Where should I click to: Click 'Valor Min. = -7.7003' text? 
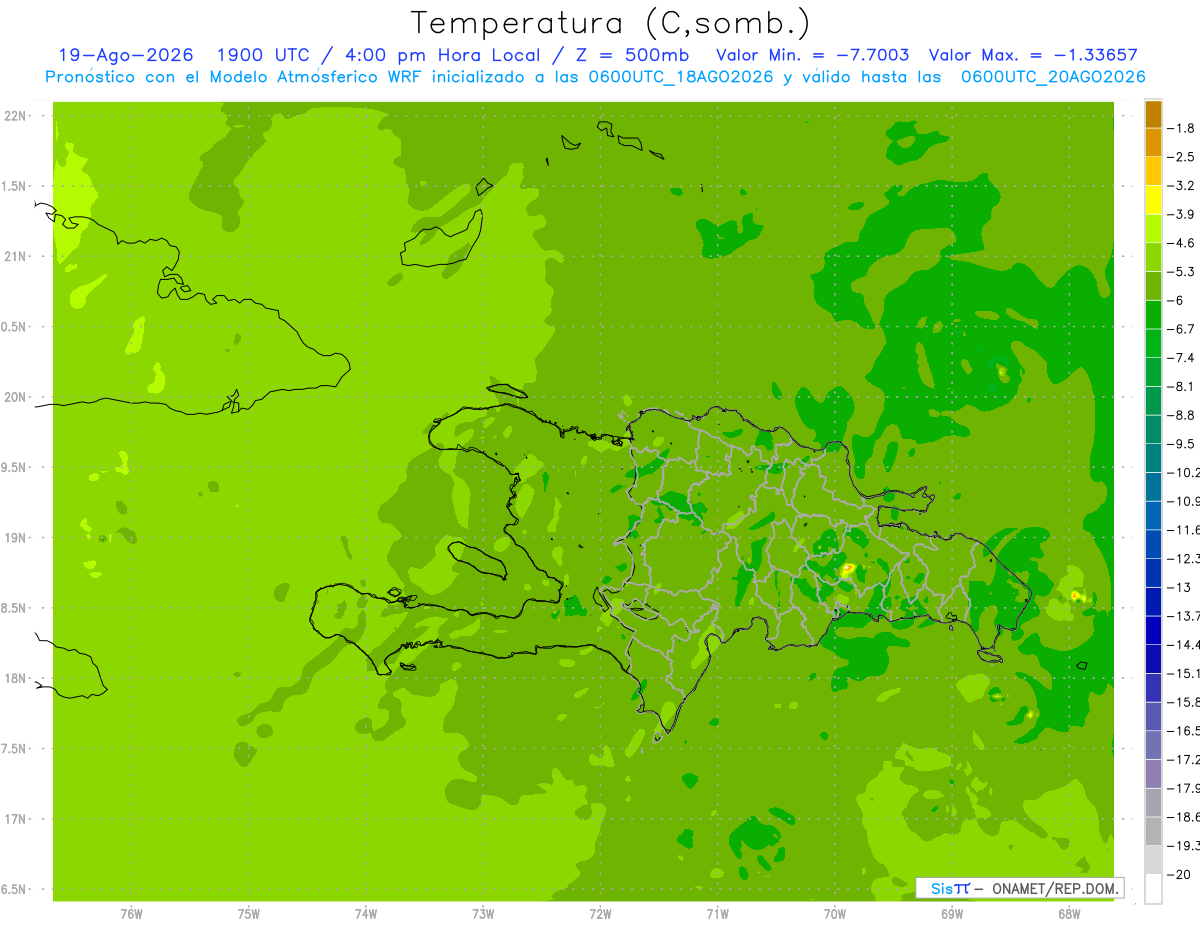[812, 56]
